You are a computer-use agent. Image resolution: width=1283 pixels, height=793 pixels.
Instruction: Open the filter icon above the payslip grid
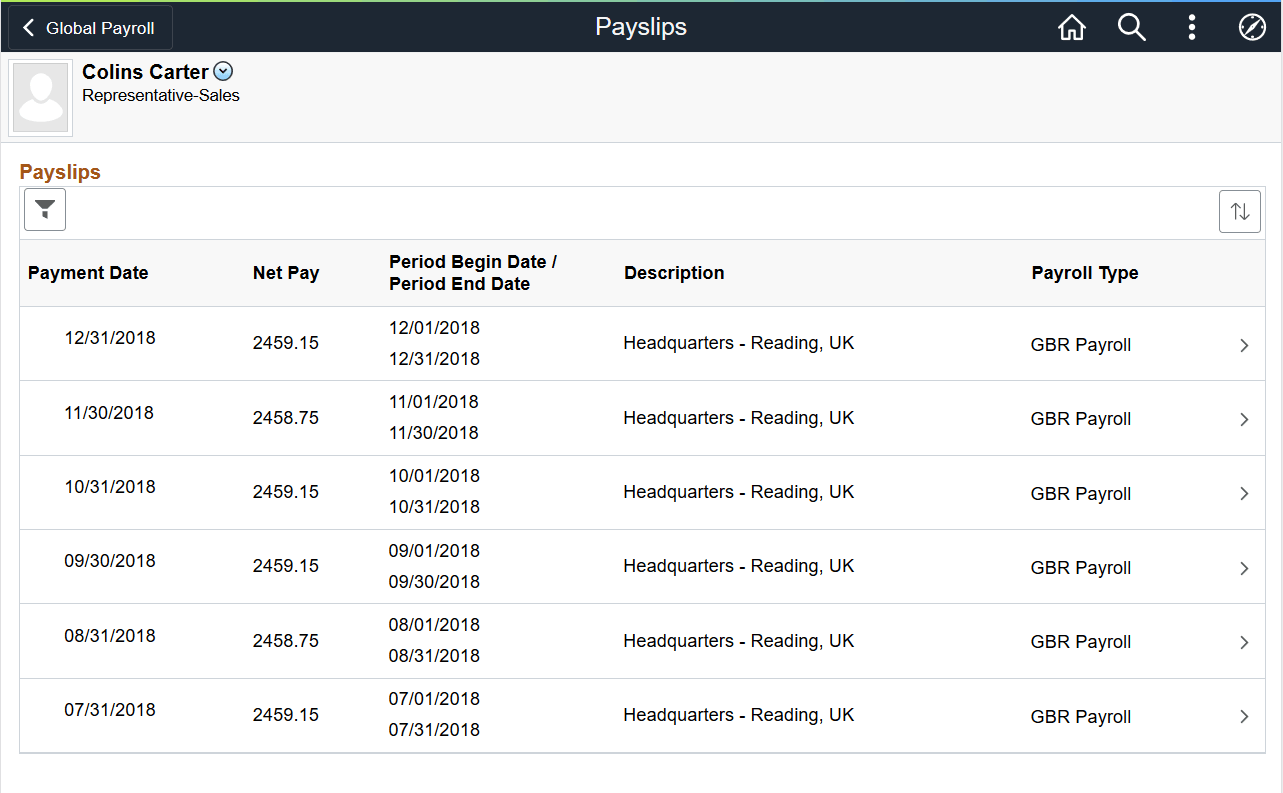point(44,209)
